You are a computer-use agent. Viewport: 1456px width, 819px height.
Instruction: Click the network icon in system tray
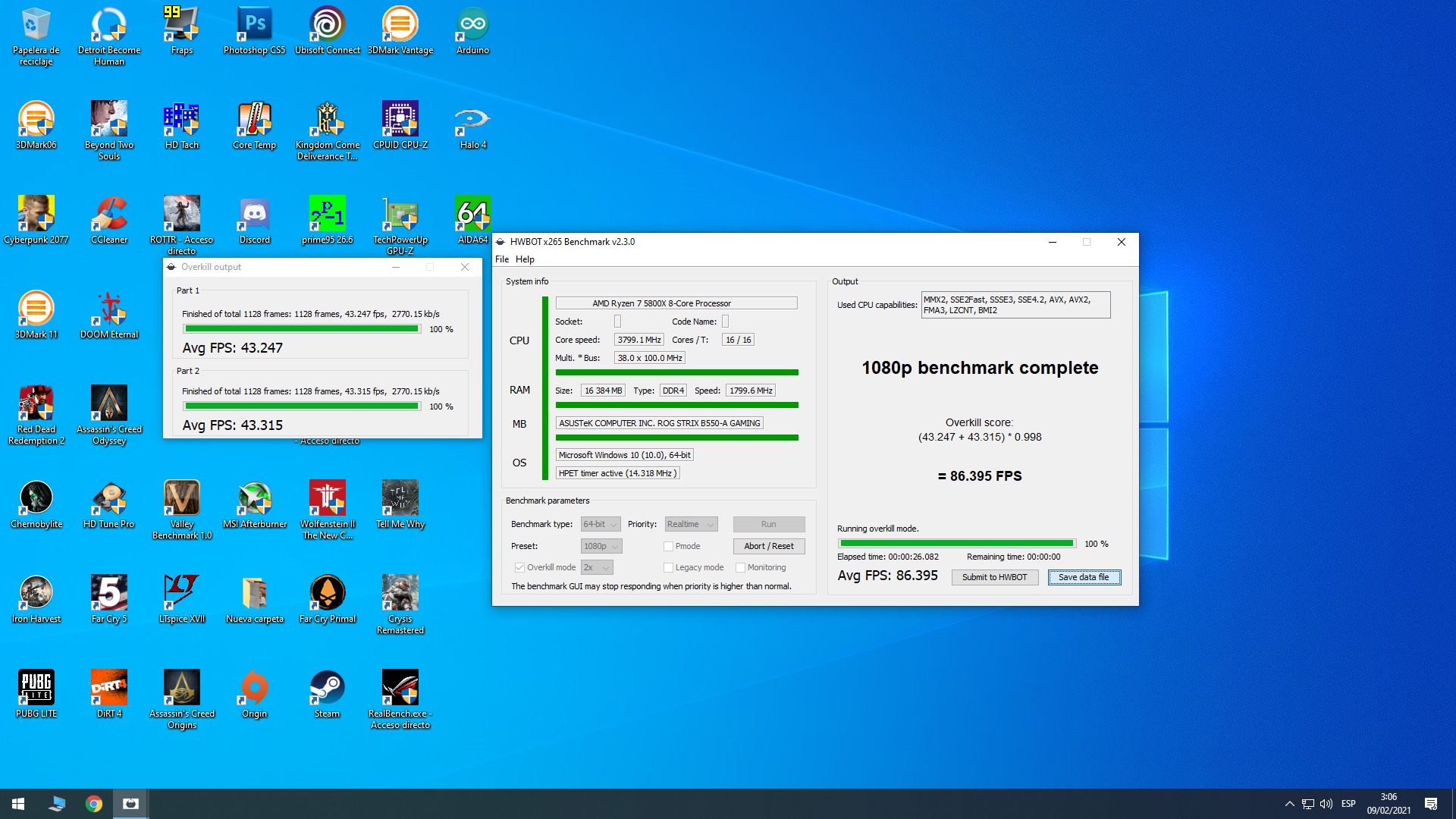click(1308, 804)
